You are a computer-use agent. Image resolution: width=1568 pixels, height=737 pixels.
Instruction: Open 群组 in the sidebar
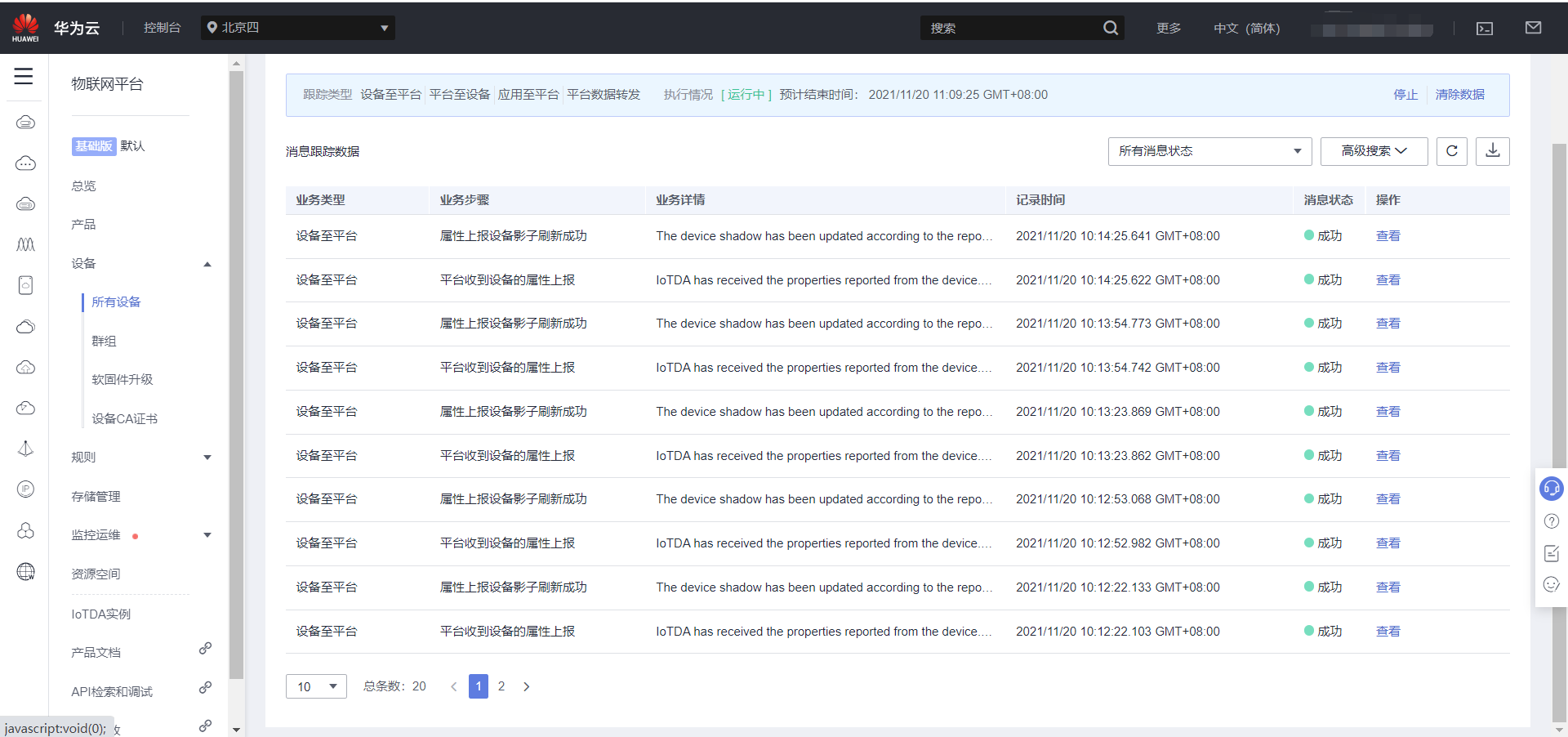[x=104, y=341]
